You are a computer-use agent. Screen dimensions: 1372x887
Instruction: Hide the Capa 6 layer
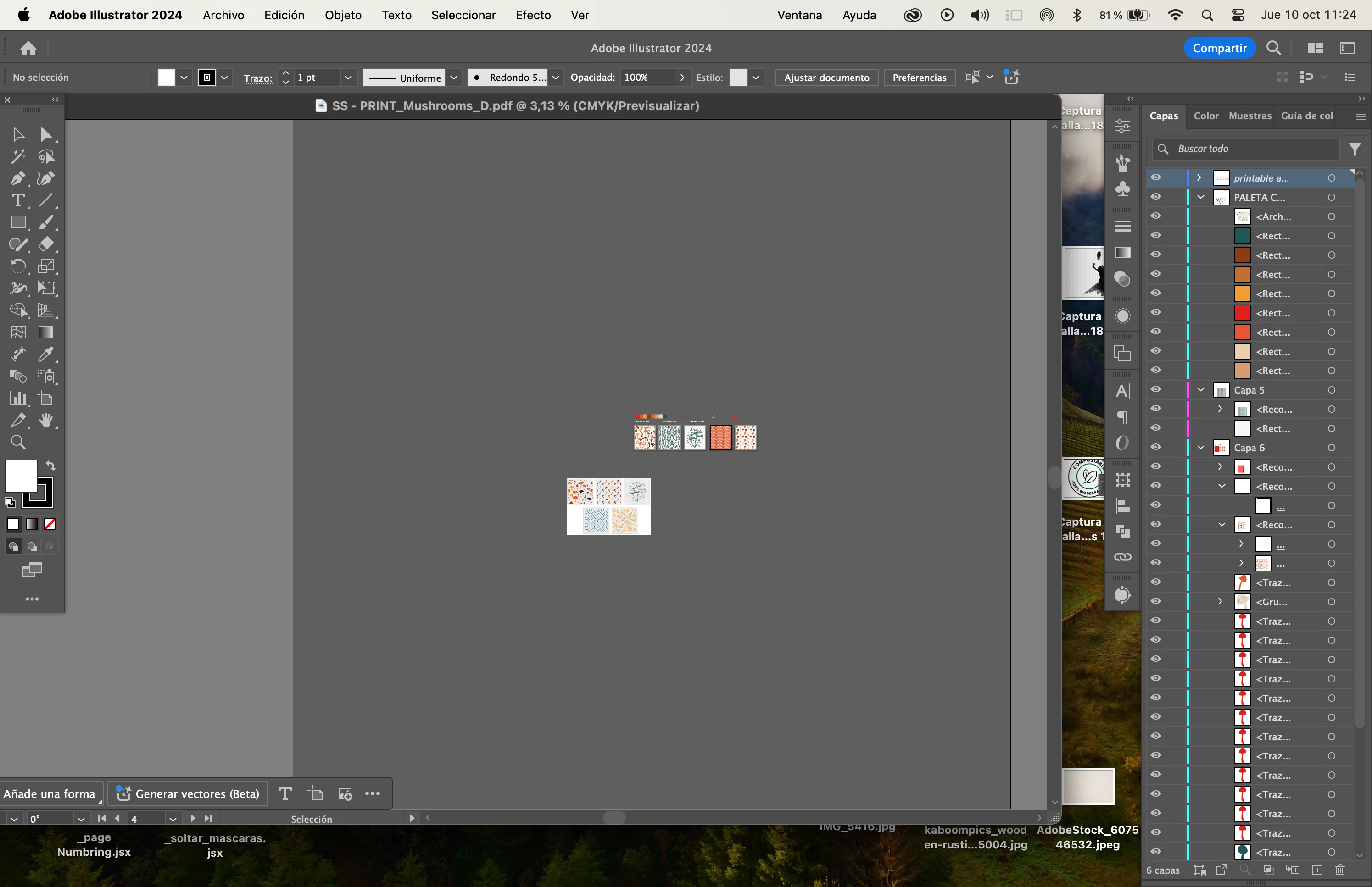(x=1156, y=448)
